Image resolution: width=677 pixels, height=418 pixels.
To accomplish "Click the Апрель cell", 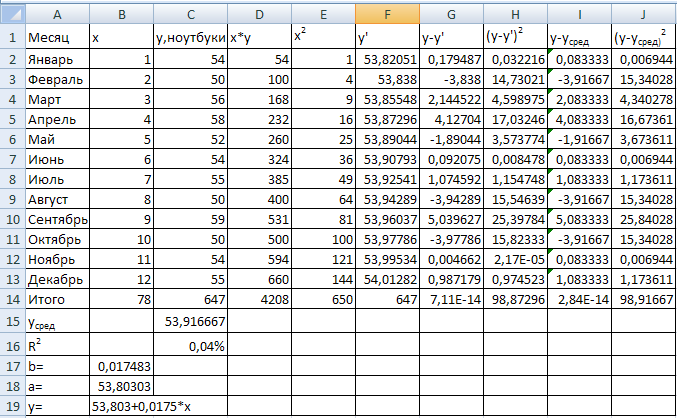I will click(x=57, y=119).
